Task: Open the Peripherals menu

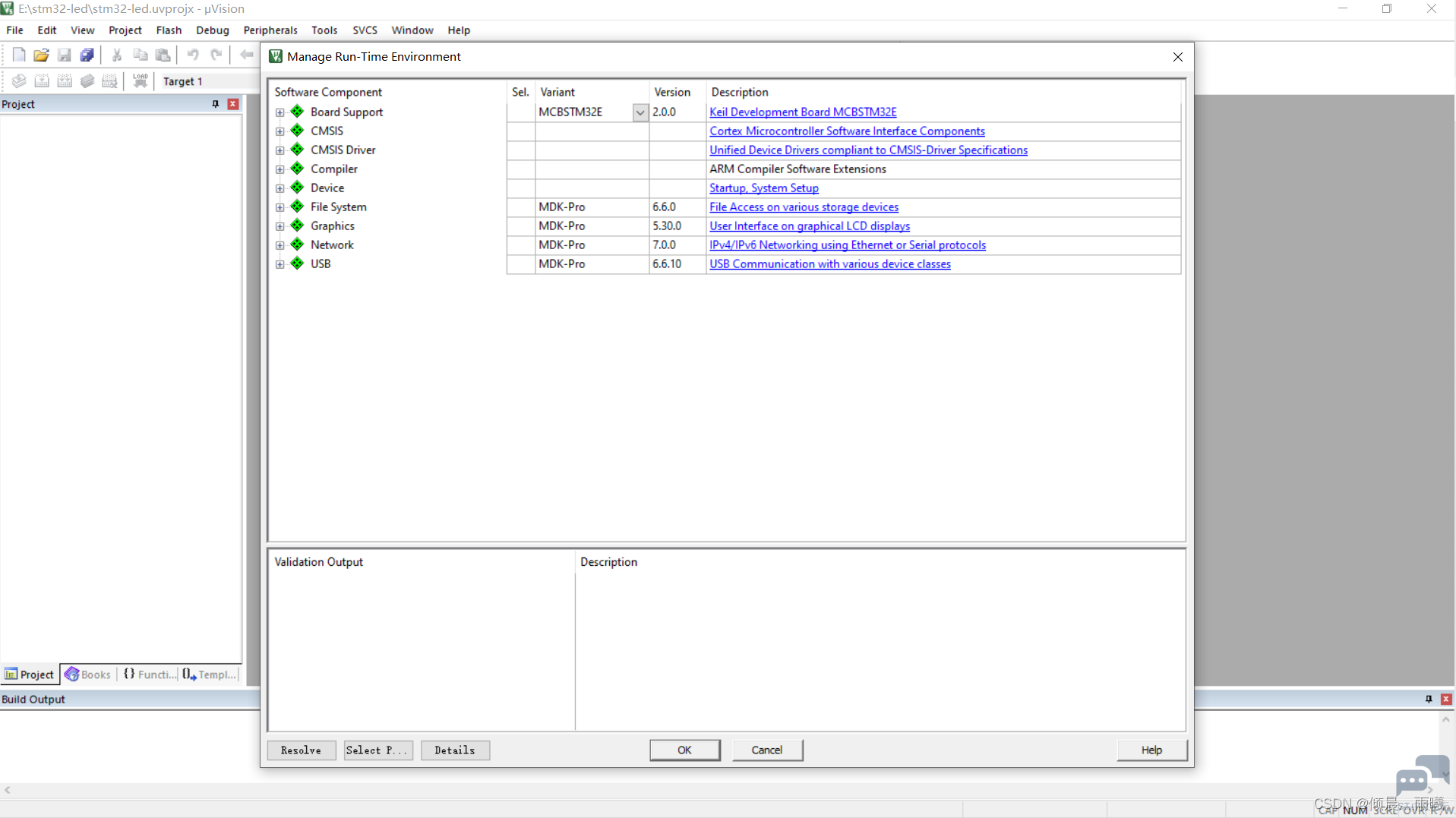Action: tap(270, 30)
